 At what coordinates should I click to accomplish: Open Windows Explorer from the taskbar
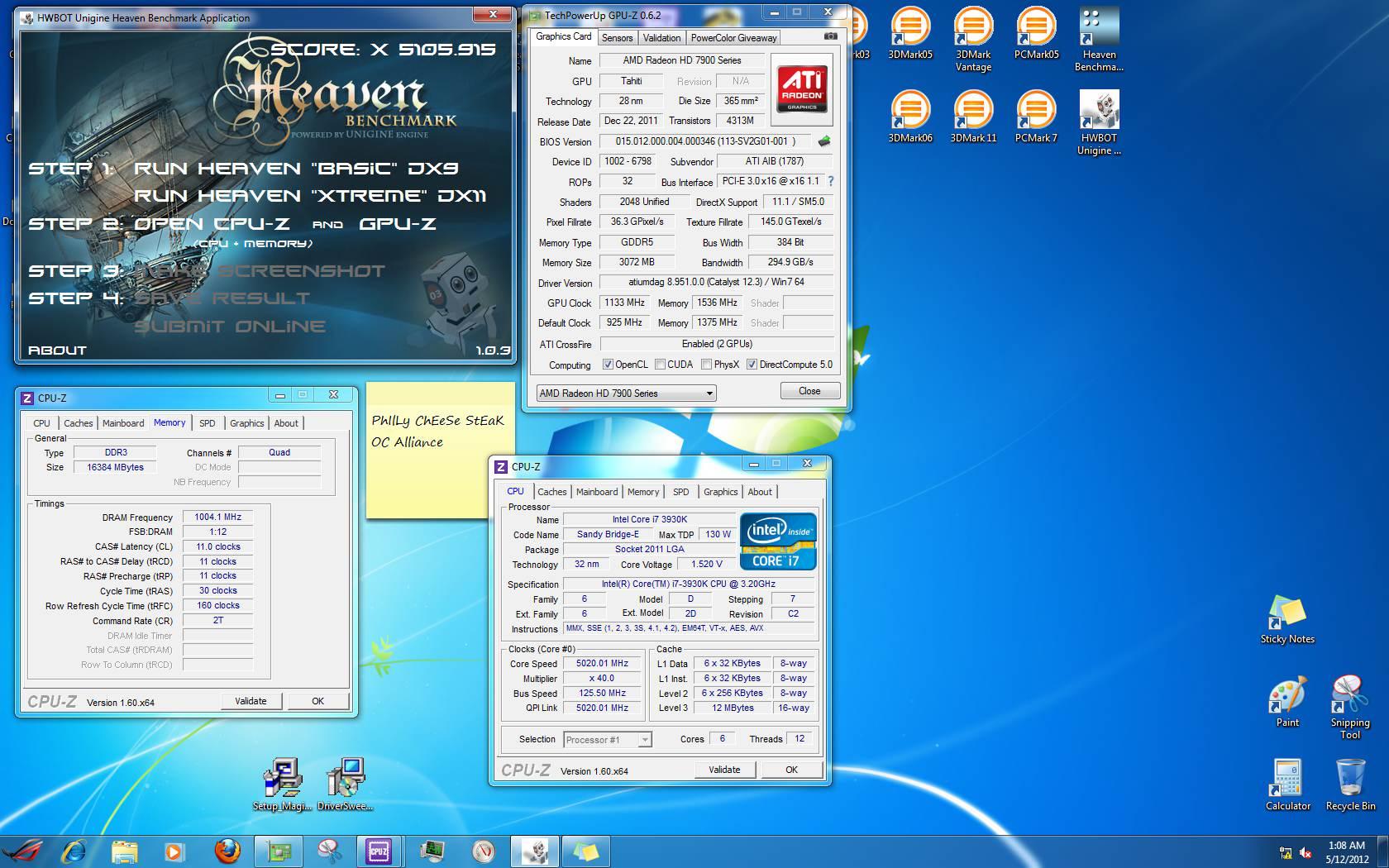tap(125, 851)
